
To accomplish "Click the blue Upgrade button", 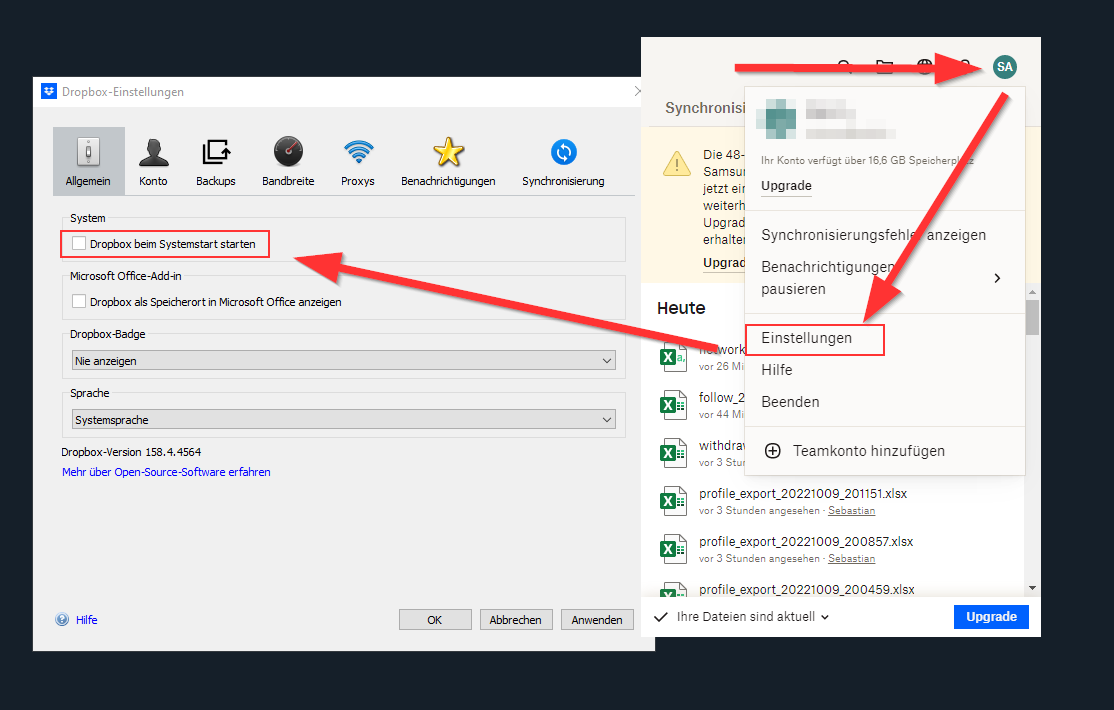I will pyautogui.click(x=990, y=616).
